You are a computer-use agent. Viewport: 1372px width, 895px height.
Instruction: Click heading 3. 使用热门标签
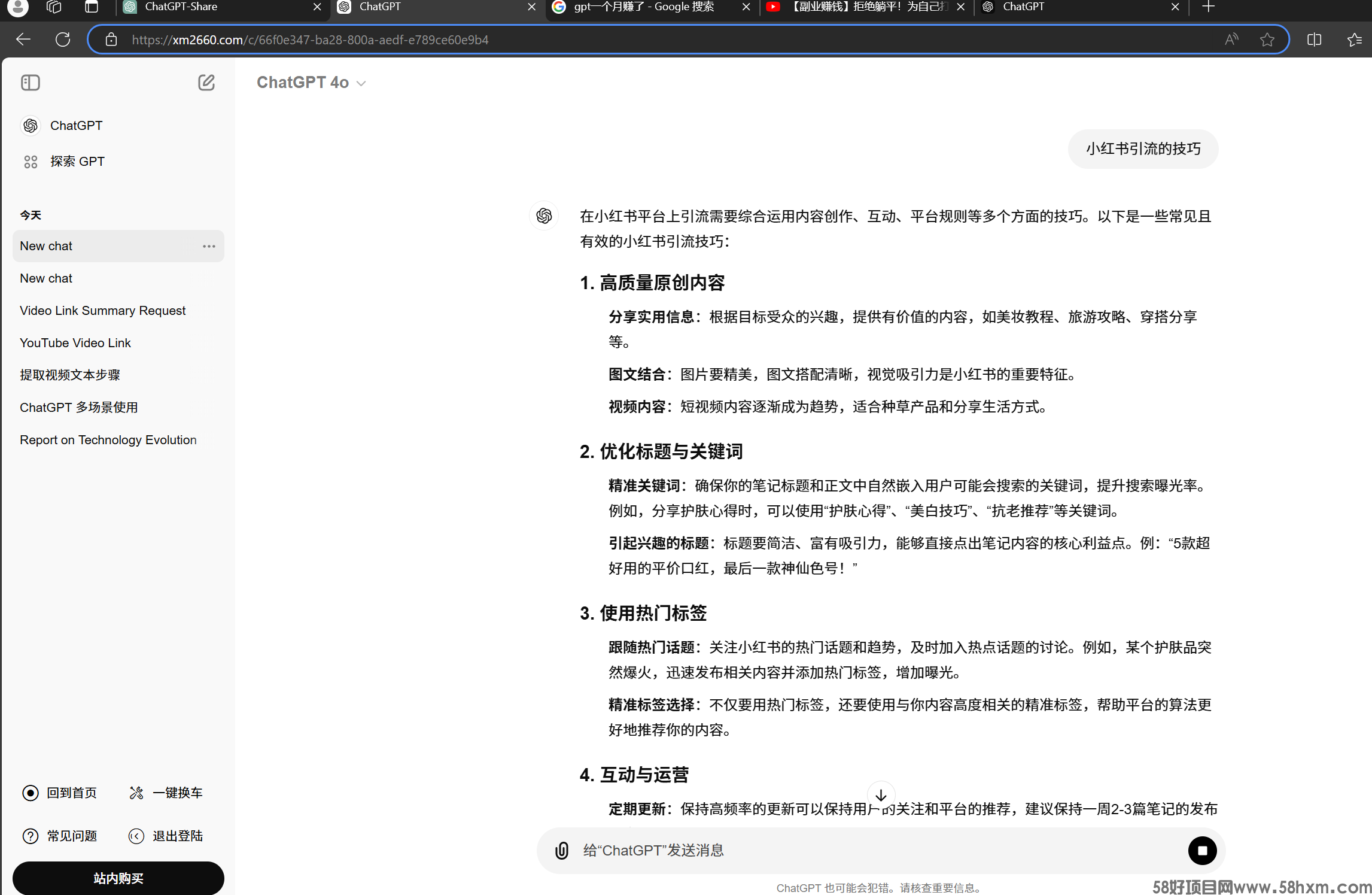pyautogui.click(x=643, y=613)
